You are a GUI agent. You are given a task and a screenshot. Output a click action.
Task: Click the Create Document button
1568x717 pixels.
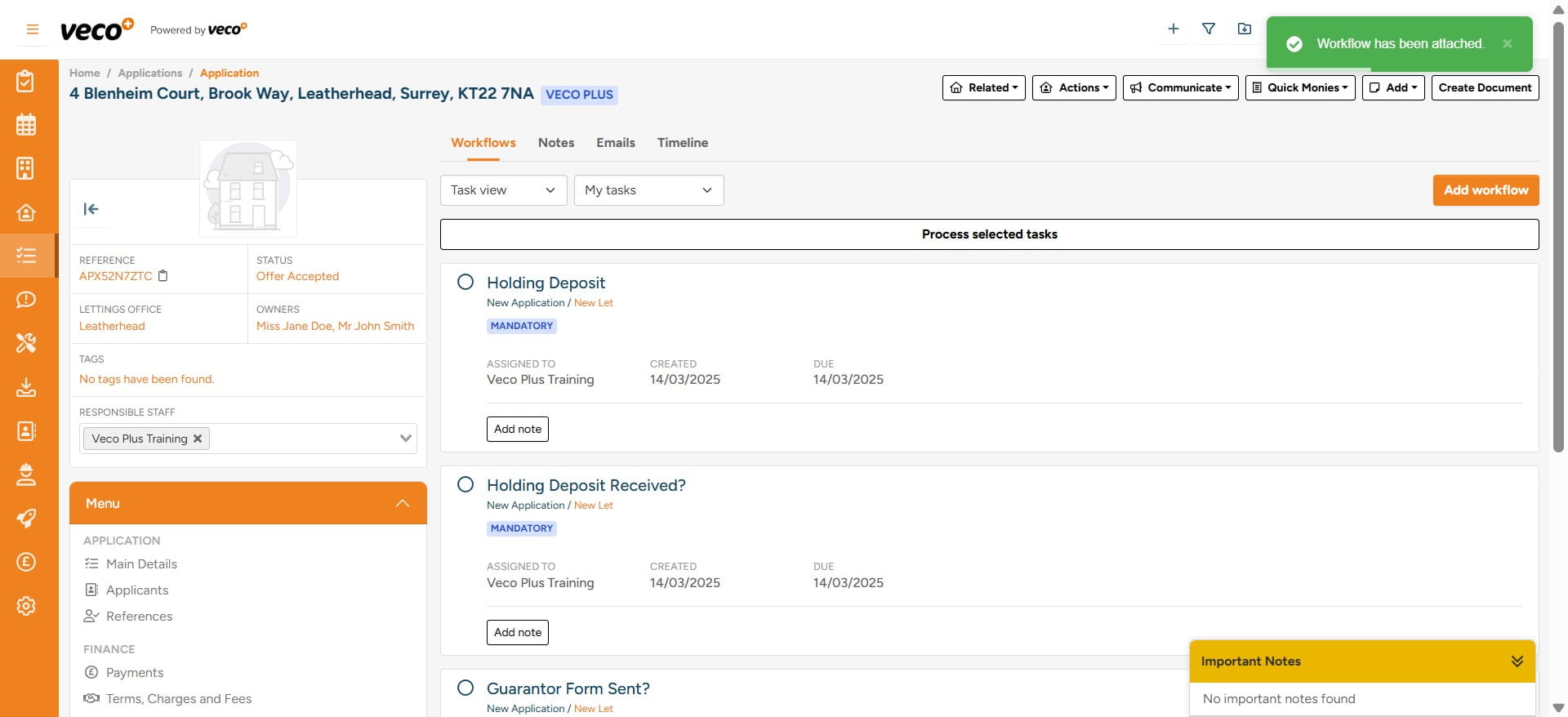click(x=1485, y=87)
